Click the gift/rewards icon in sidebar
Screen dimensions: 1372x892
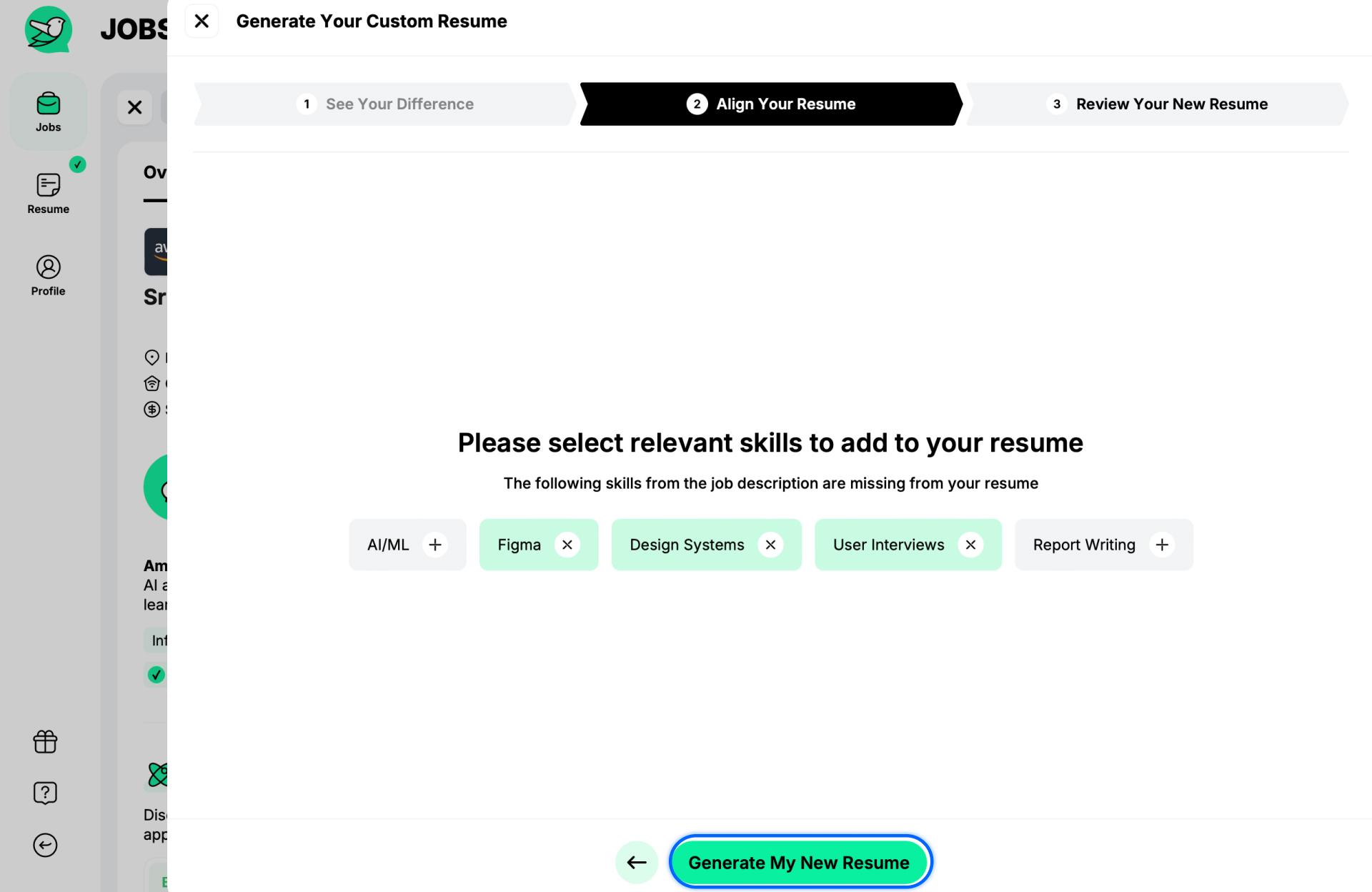46,741
